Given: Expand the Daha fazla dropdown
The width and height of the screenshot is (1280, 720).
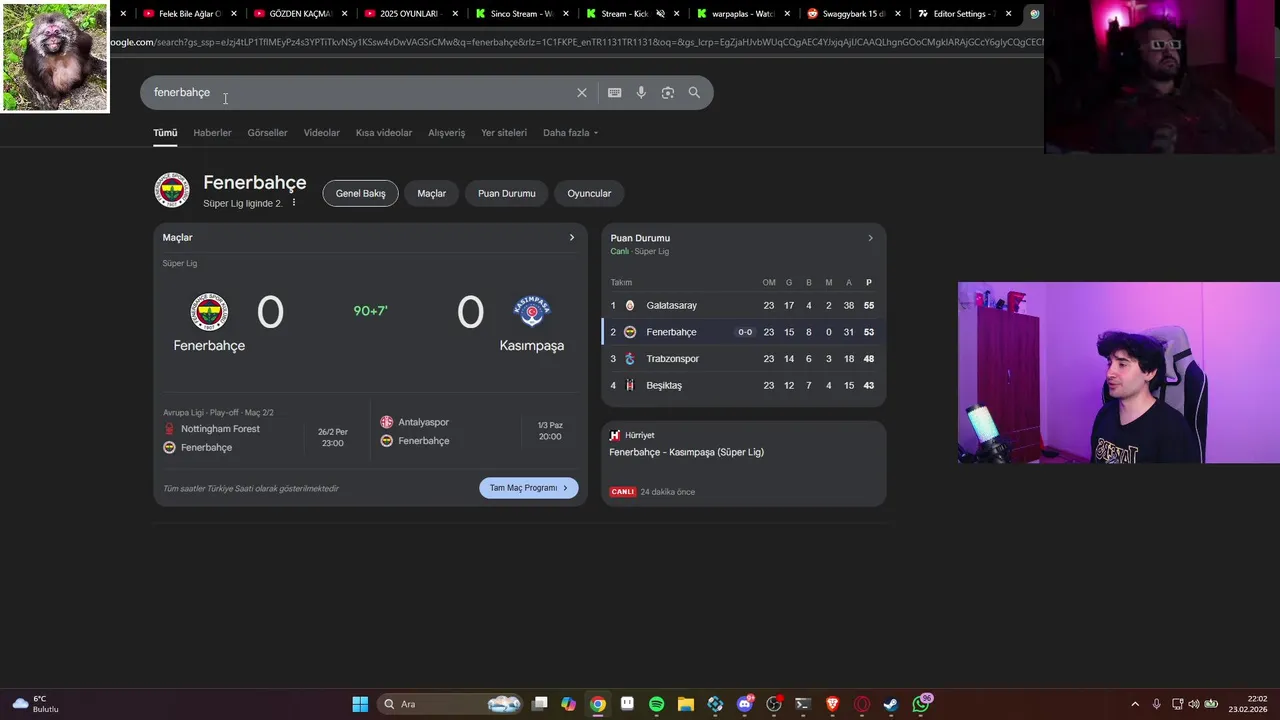Looking at the screenshot, I should (570, 133).
